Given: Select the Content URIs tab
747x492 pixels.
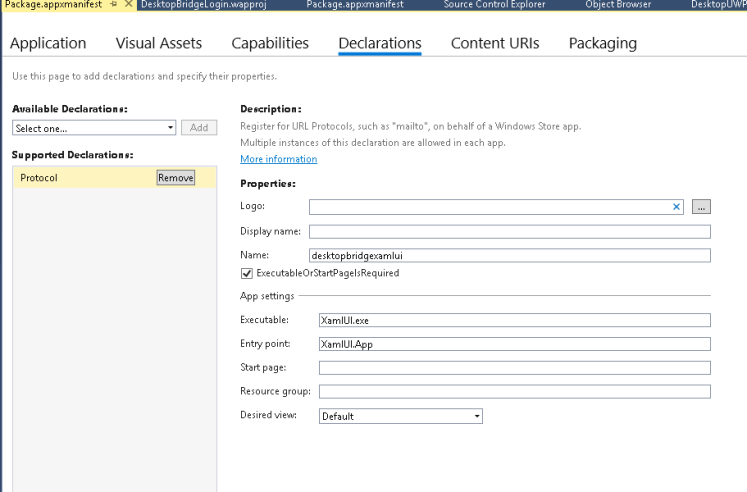Looking at the screenshot, I should tap(494, 43).
